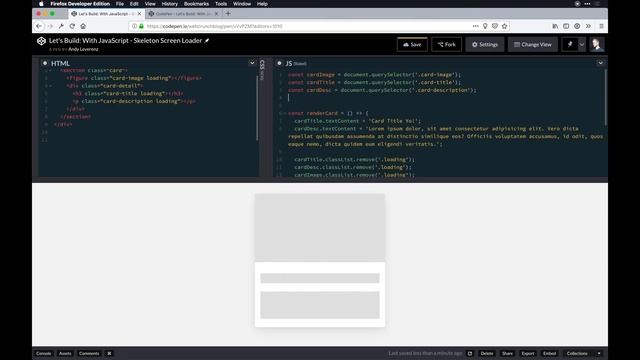Screen dimensions: 640x360
Task: Click the shield pocket icon in address bar
Action: click(x=495, y=26)
